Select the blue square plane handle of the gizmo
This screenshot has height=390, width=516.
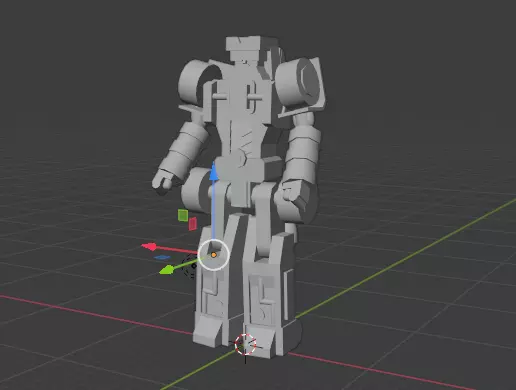coord(163,257)
